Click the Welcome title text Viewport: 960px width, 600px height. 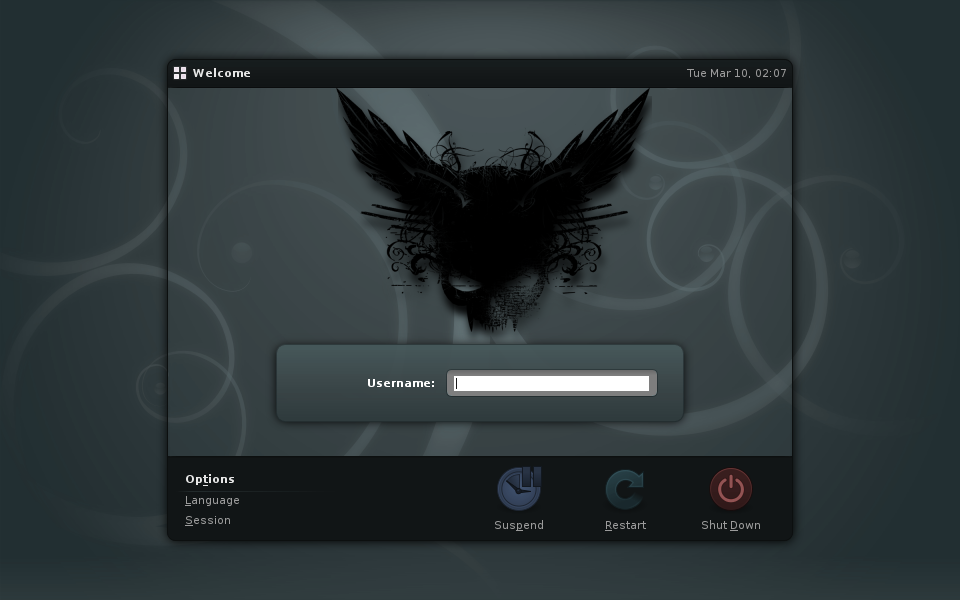(x=222, y=73)
